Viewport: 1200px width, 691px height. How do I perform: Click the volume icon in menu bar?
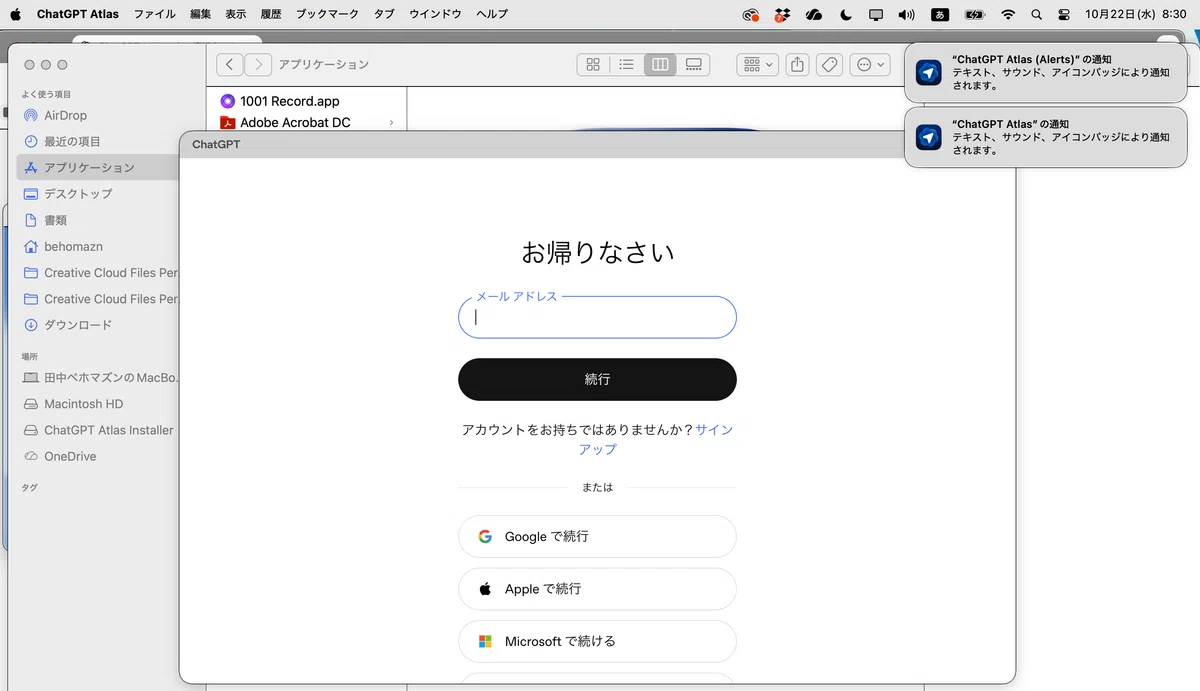[x=906, y=14]
